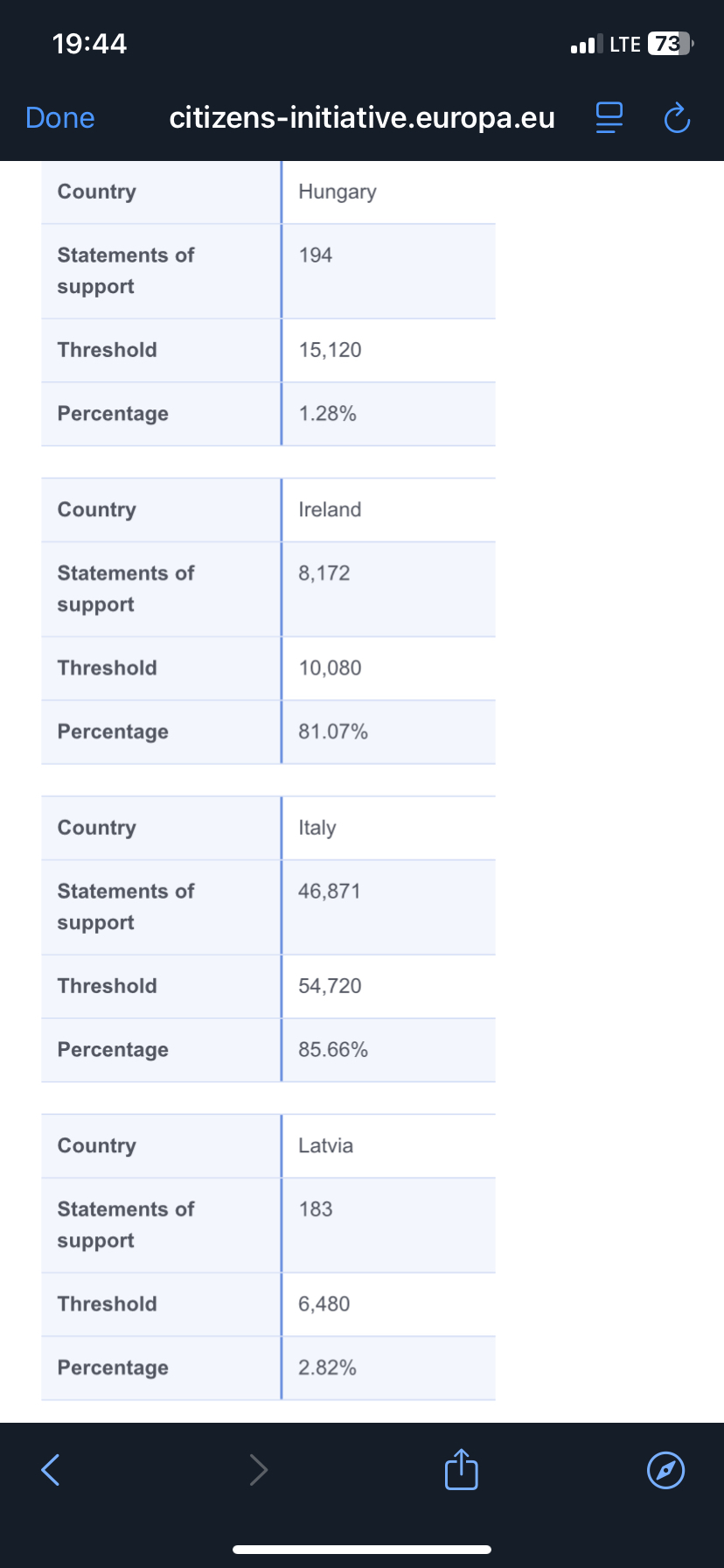Viewport: 724px width, 1568px height.
Task: Tap Latvia's 2.82% percentage value
Action: (327, 1368)
